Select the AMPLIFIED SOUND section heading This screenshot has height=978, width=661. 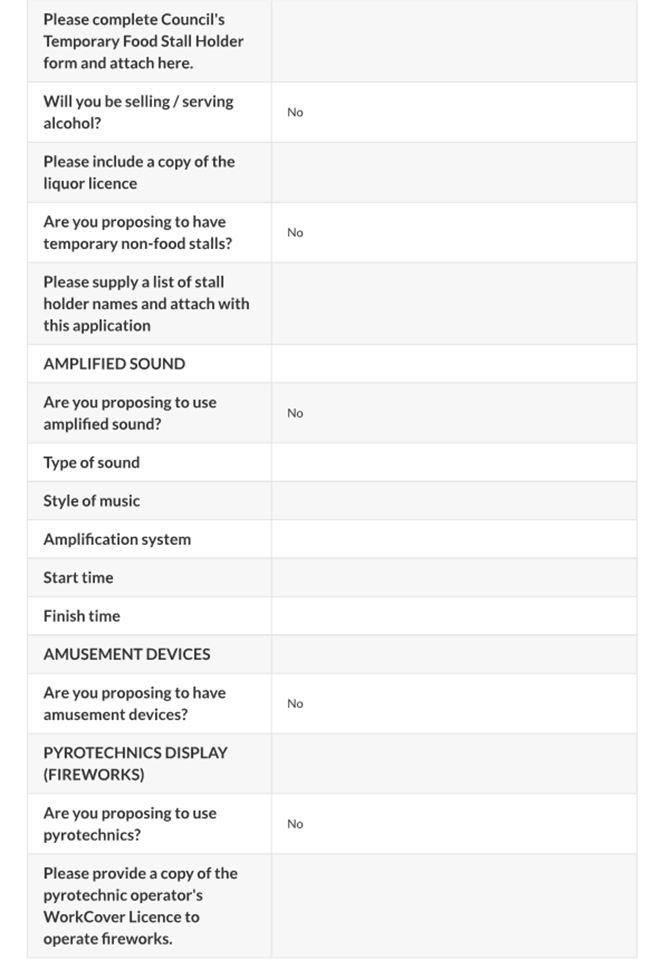(114, 363)
